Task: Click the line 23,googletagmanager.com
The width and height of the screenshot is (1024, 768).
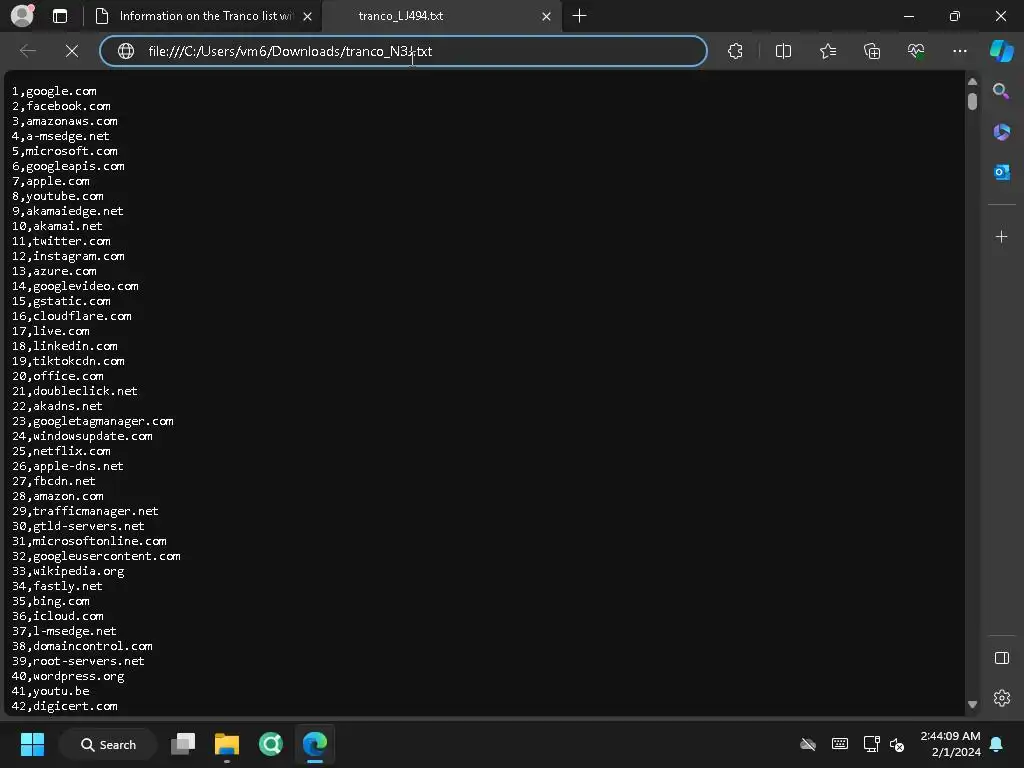Action: click(93, 421)
